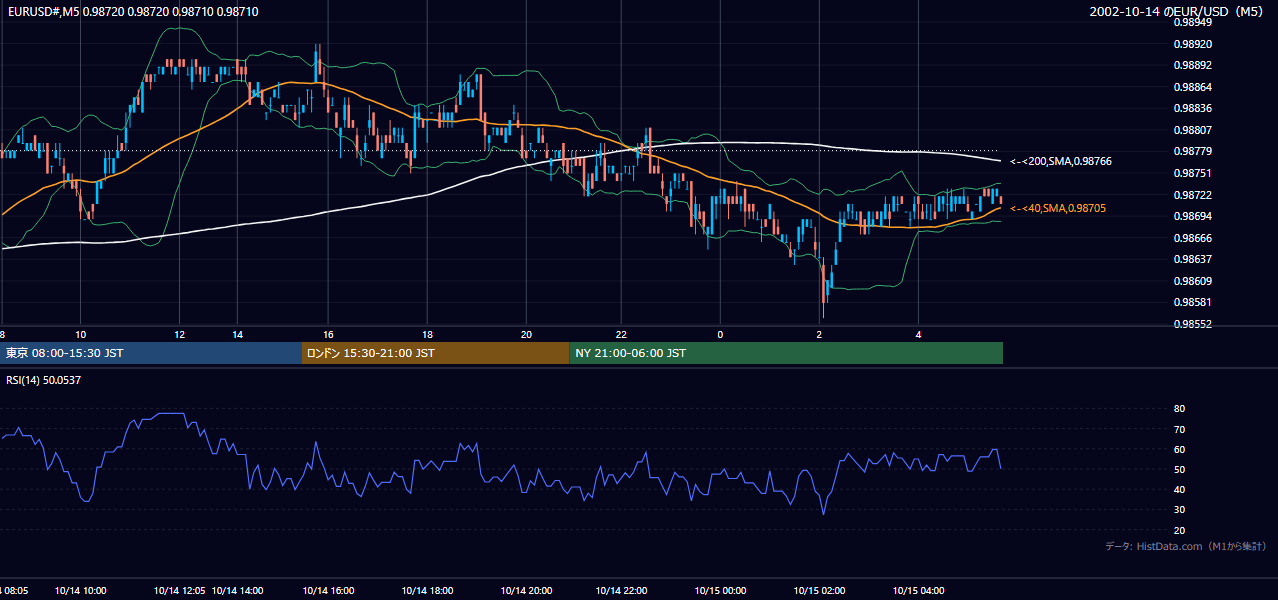Click hour marker 16 above the session bars

click(328, 334)
